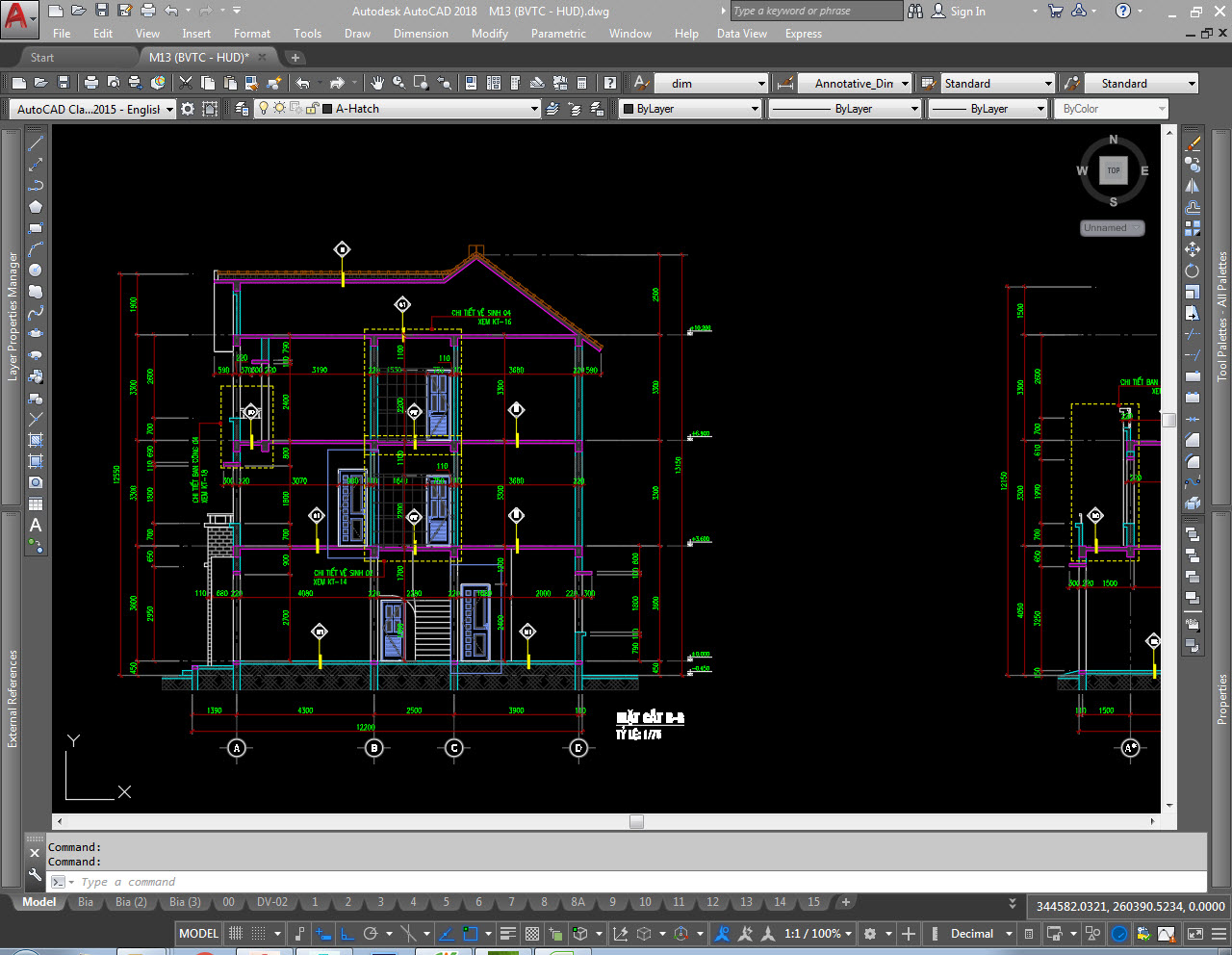Open the ByLayer linetype dropdown
This screenshot has width=1232, height=955.
[914, 109]
